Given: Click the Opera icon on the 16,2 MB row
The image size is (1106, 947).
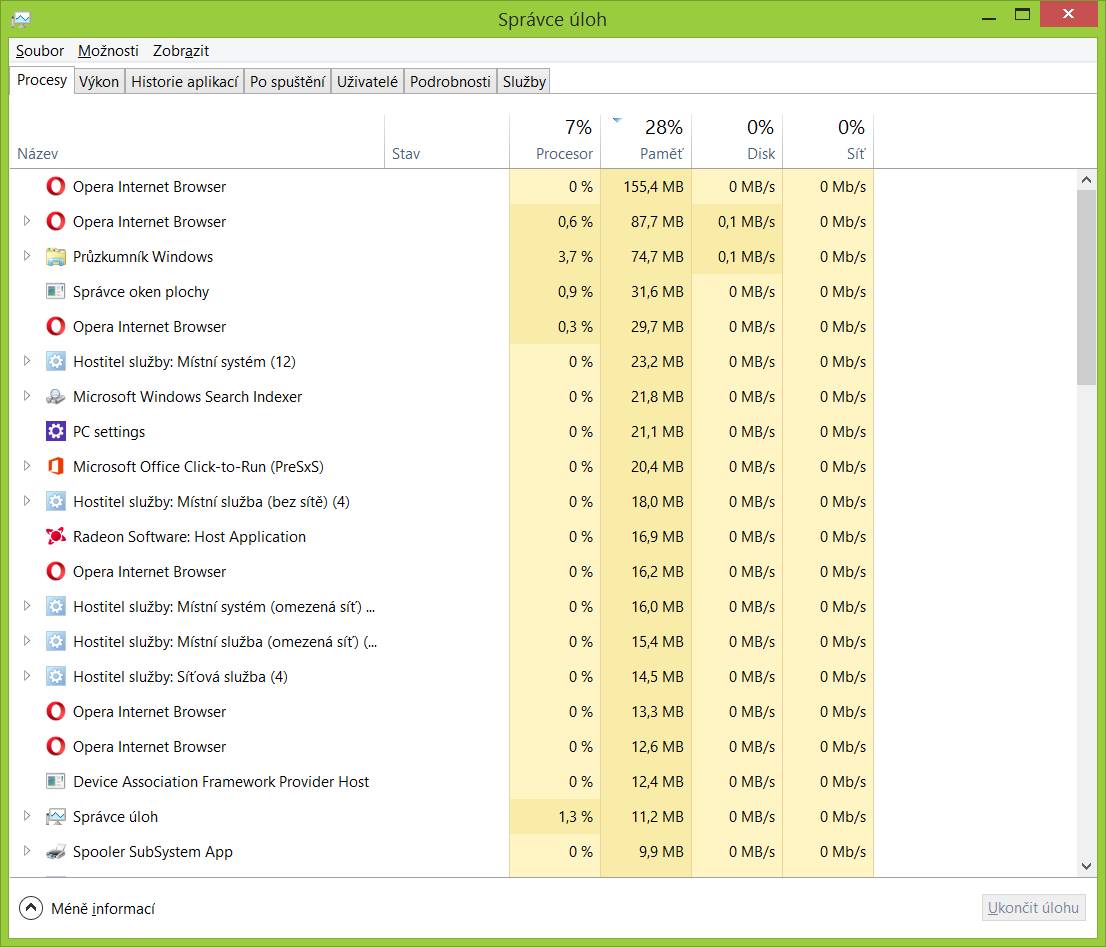Looking at the screenshot, I should click(x=56, y=571).
